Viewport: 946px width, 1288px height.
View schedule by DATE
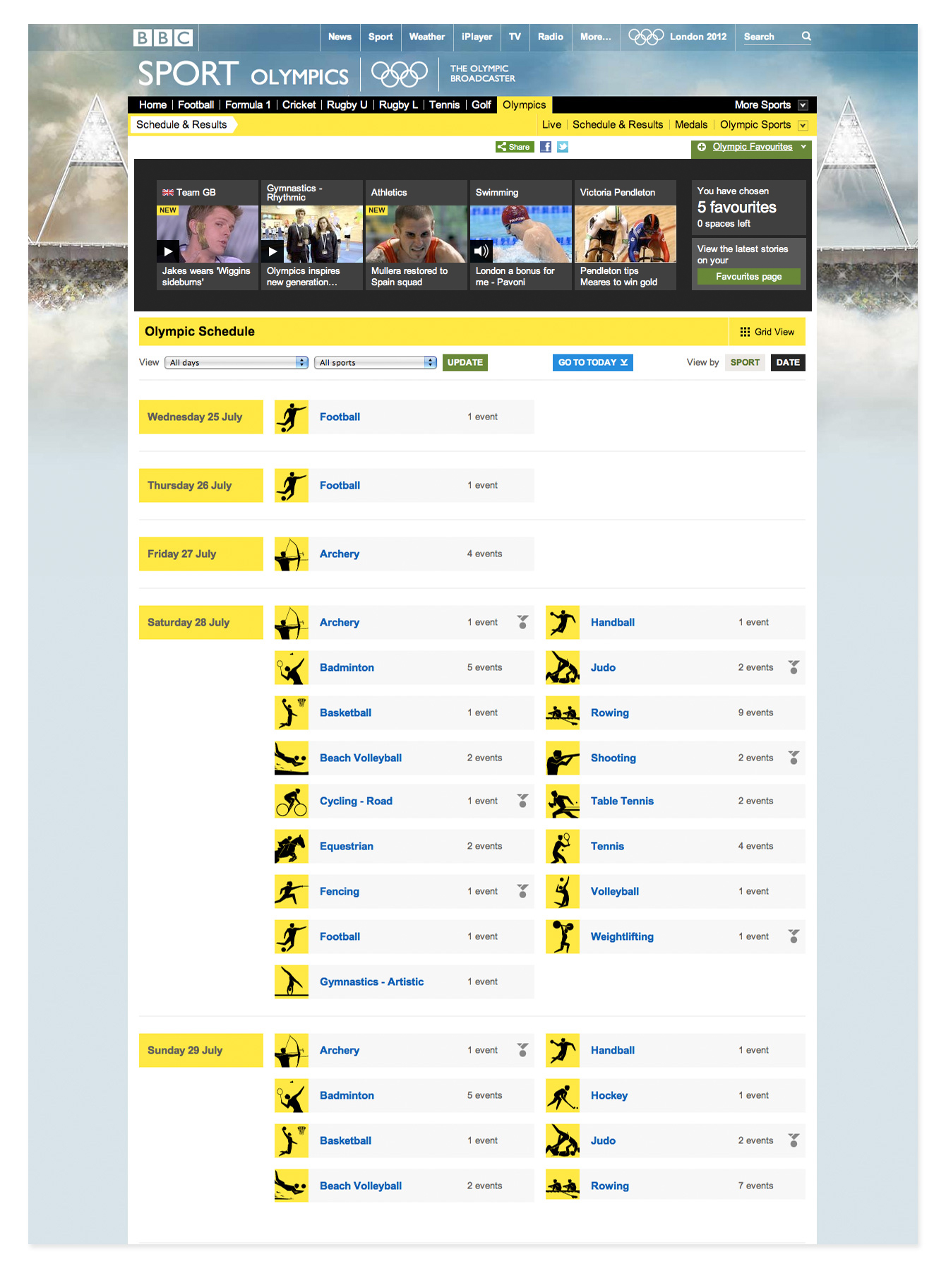point(788,362)
